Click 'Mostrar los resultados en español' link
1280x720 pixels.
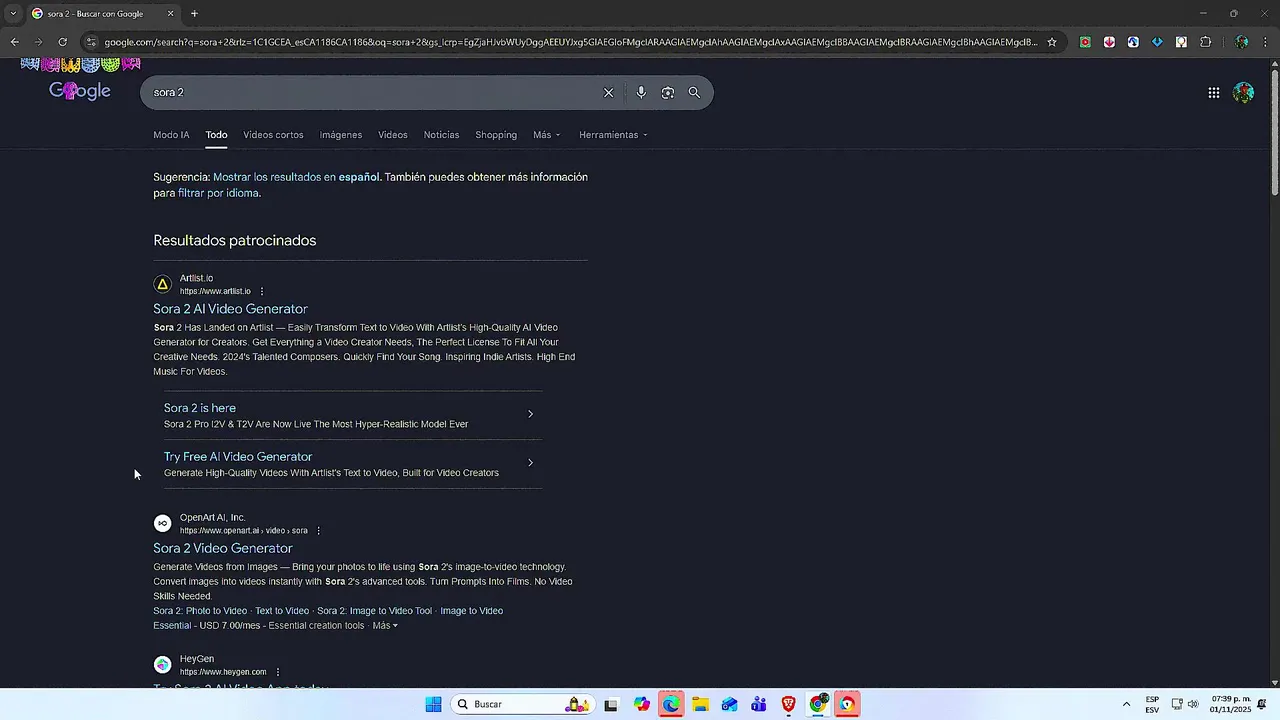click(x=296, y=177)
